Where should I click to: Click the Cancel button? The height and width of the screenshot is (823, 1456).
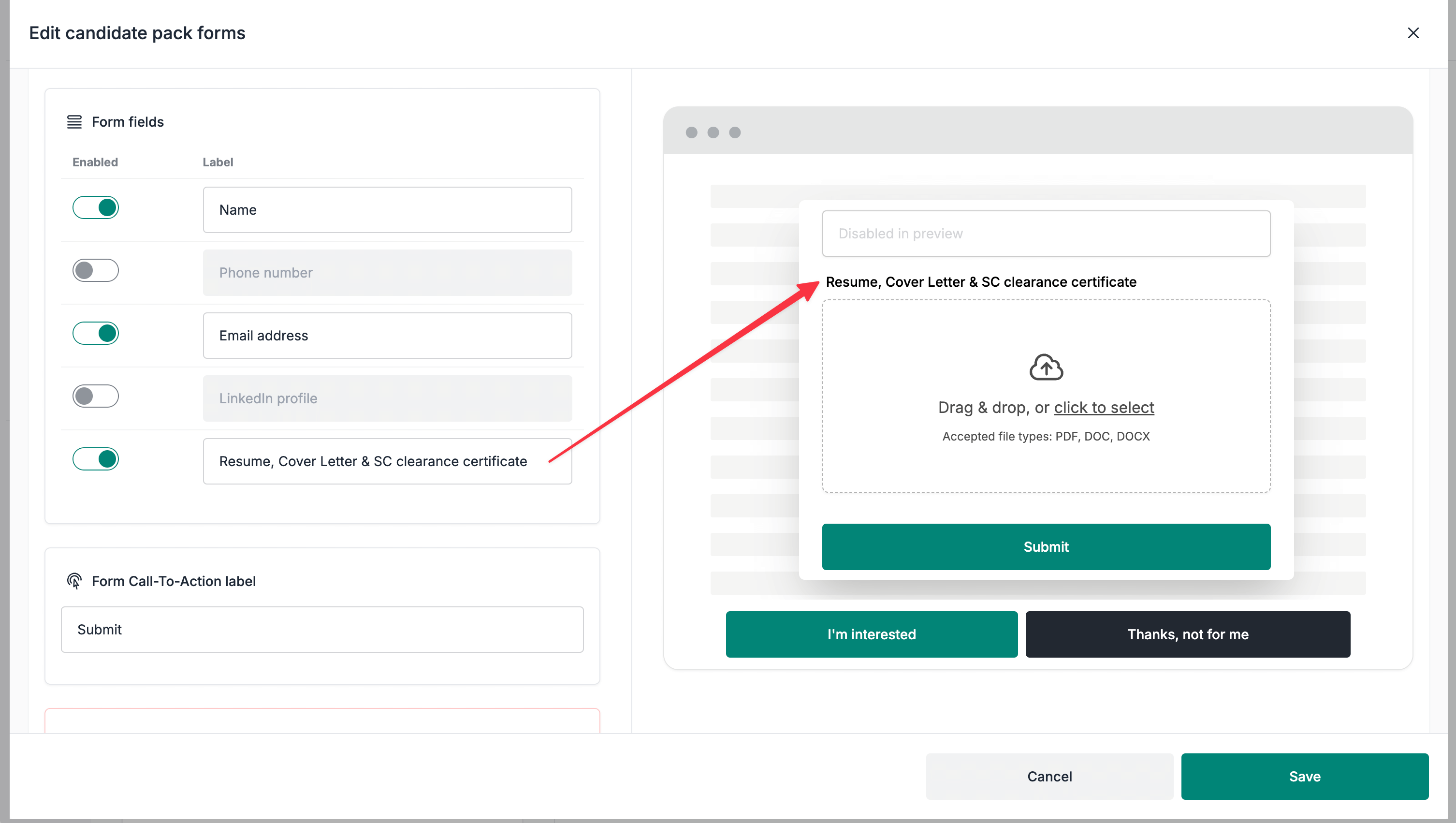(x=1049, y=776)
